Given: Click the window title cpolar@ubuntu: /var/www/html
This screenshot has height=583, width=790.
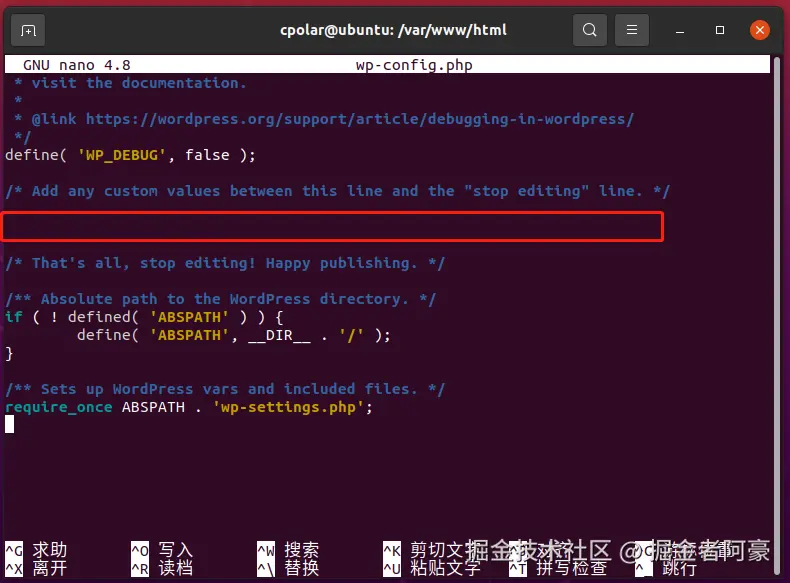Looking at the screenshot, I should 393,30.
